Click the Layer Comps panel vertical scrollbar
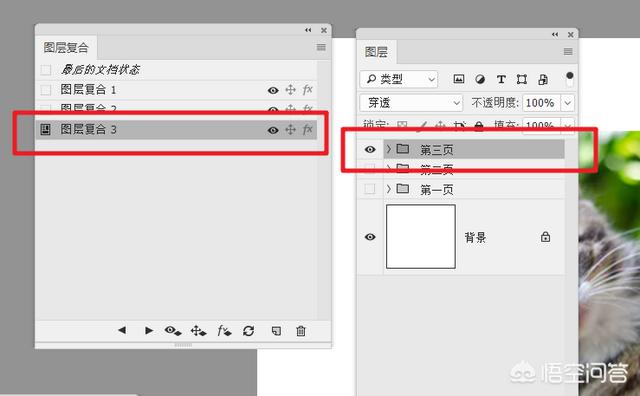This screenshot has width=640, height=396. tap(324, 190)
